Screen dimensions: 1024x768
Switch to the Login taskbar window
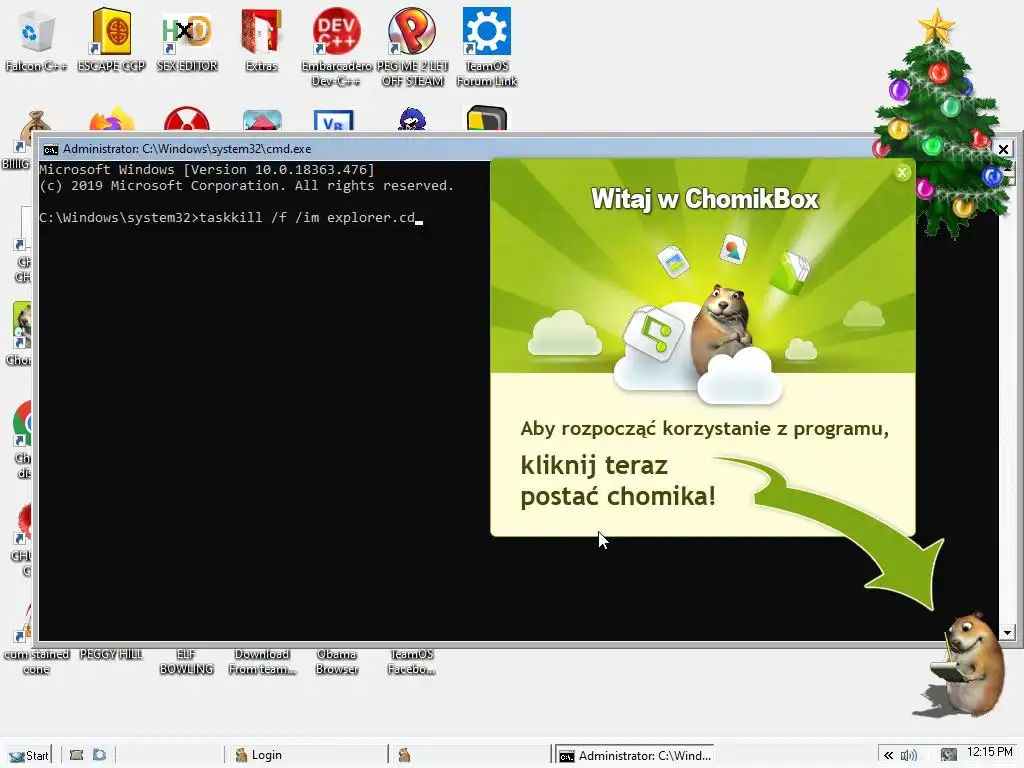pos(306,755)
